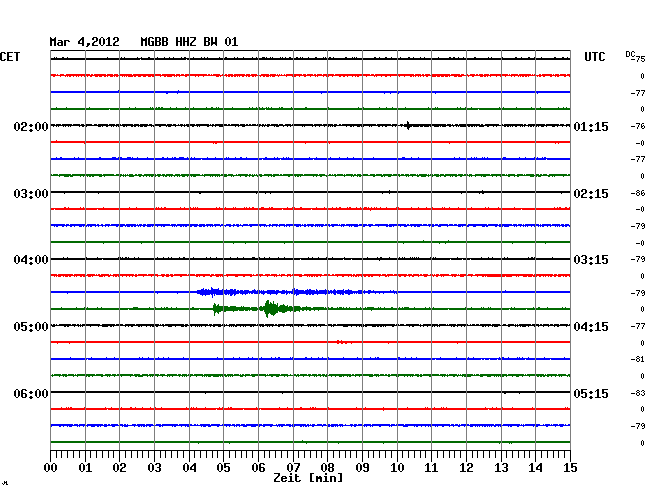Click the "05:15" UTC time label
Screen dimensions: 650x494
pos(591,393)
